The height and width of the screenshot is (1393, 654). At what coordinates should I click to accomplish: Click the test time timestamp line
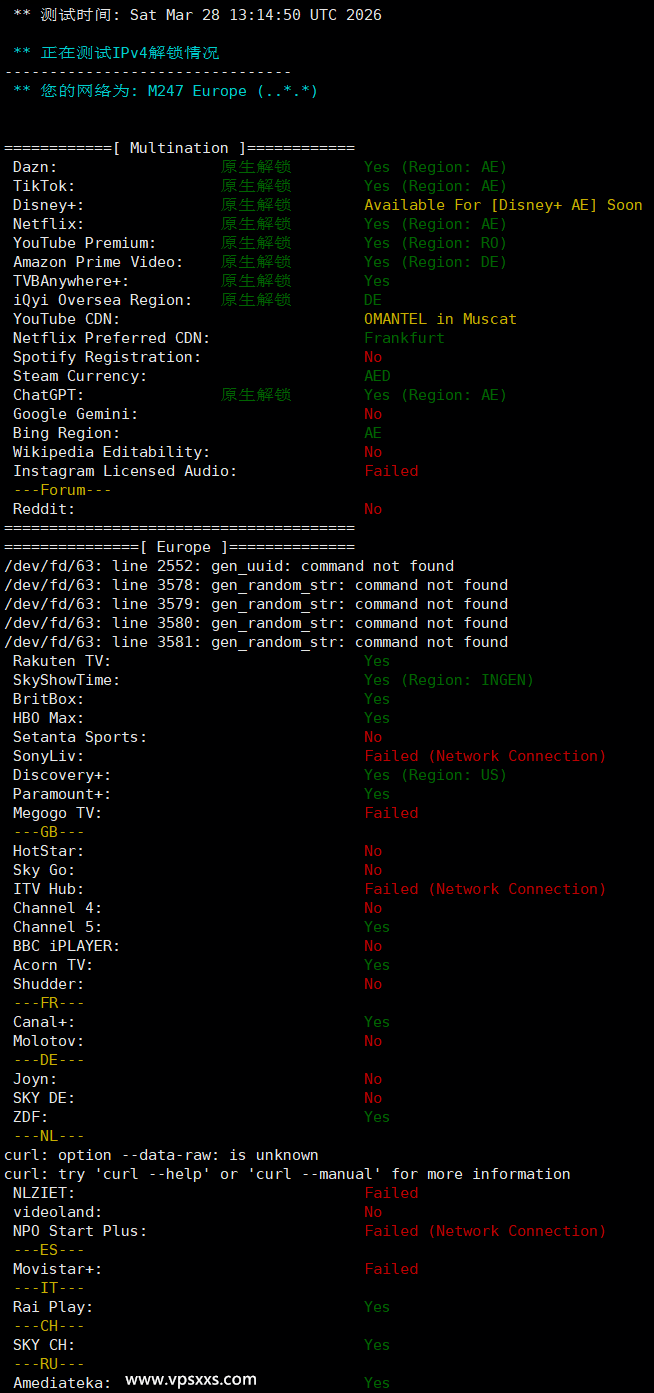click(x=197, y=15)
